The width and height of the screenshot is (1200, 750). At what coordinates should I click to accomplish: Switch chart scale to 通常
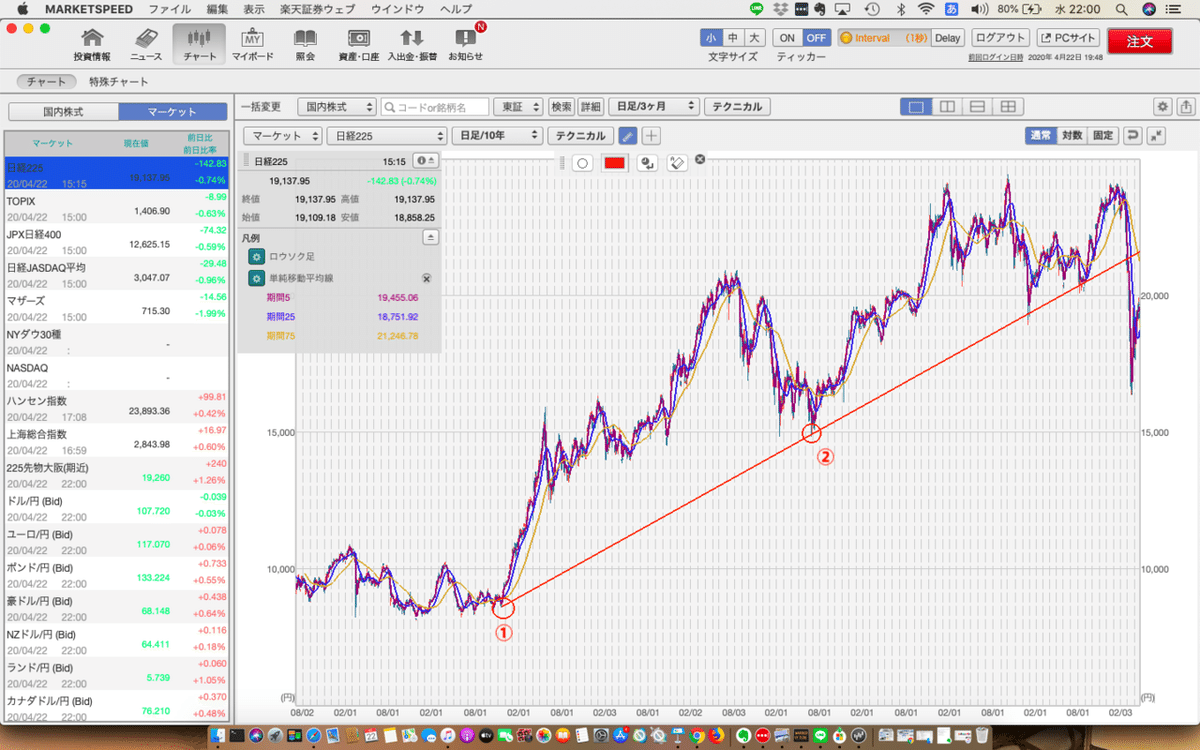[x=1041, y=135]
